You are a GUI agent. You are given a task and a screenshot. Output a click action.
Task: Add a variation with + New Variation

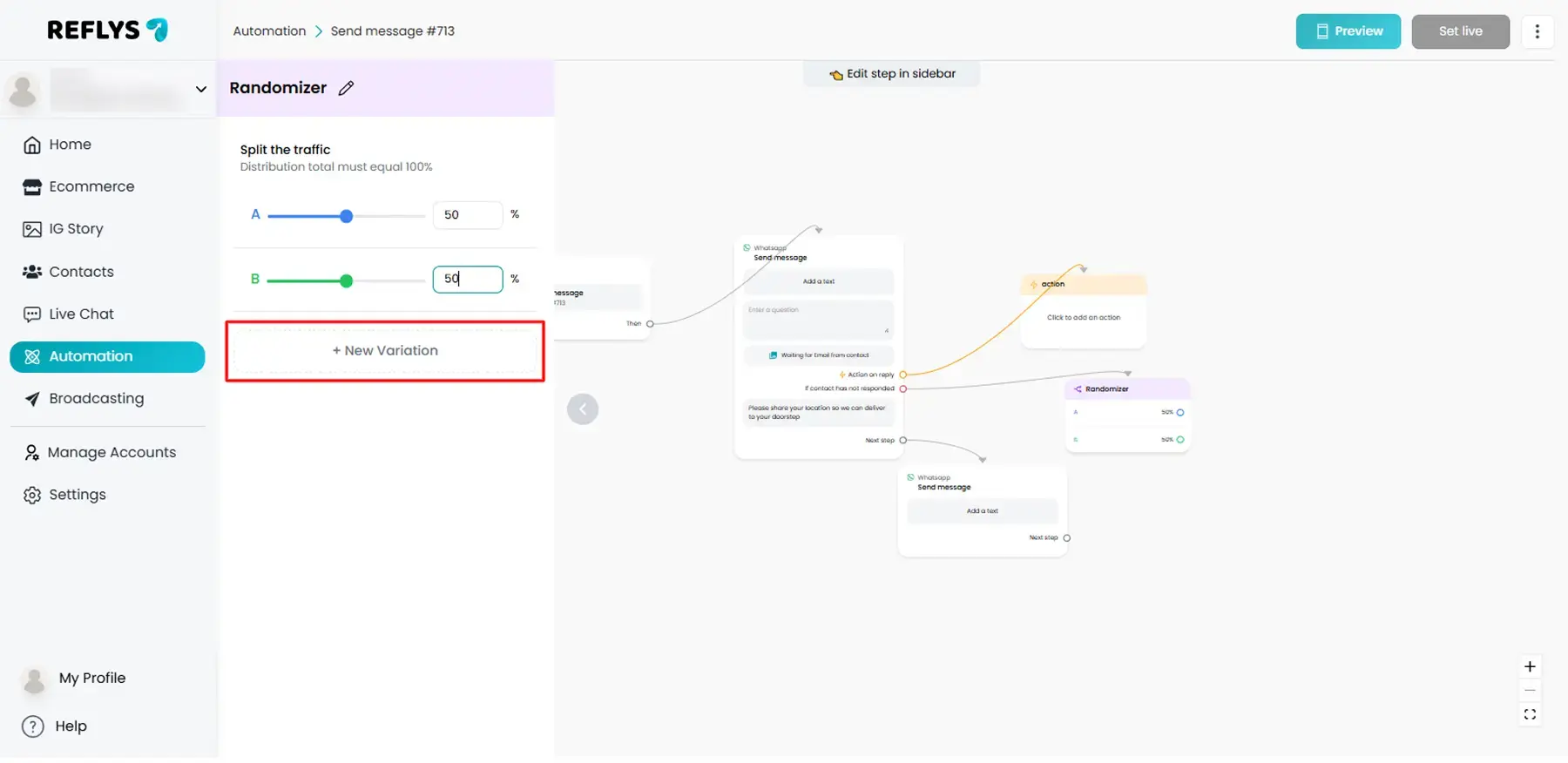pos(385,351)
